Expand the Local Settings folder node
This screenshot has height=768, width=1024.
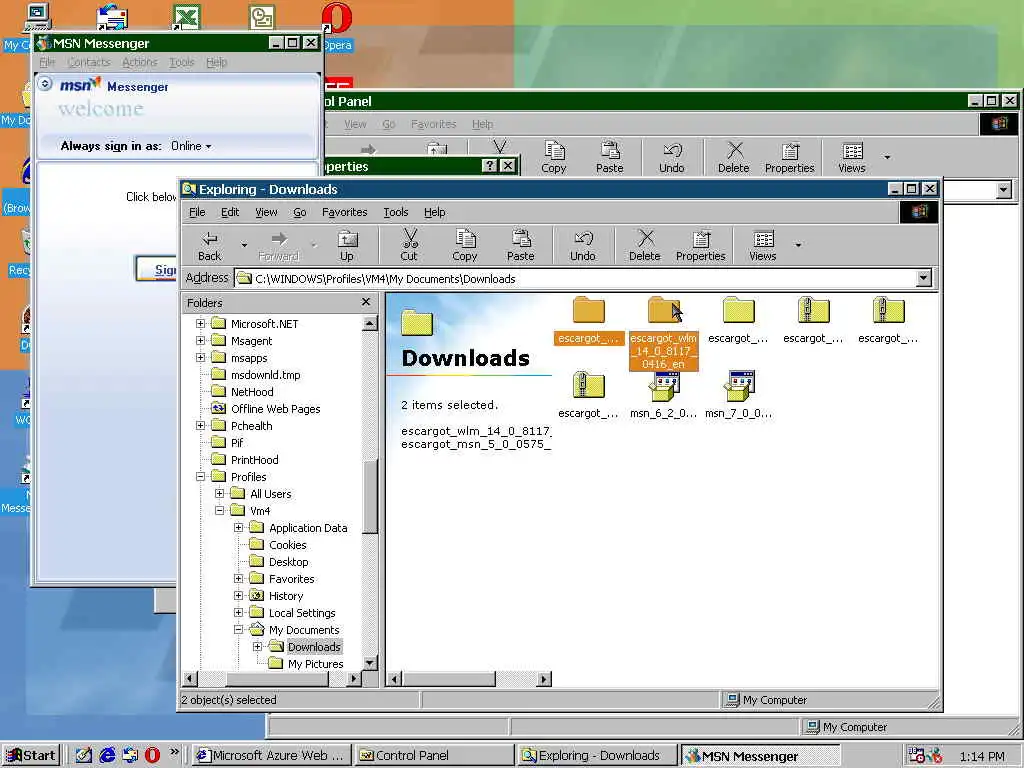pyautogui.click(x=239, y=613)
